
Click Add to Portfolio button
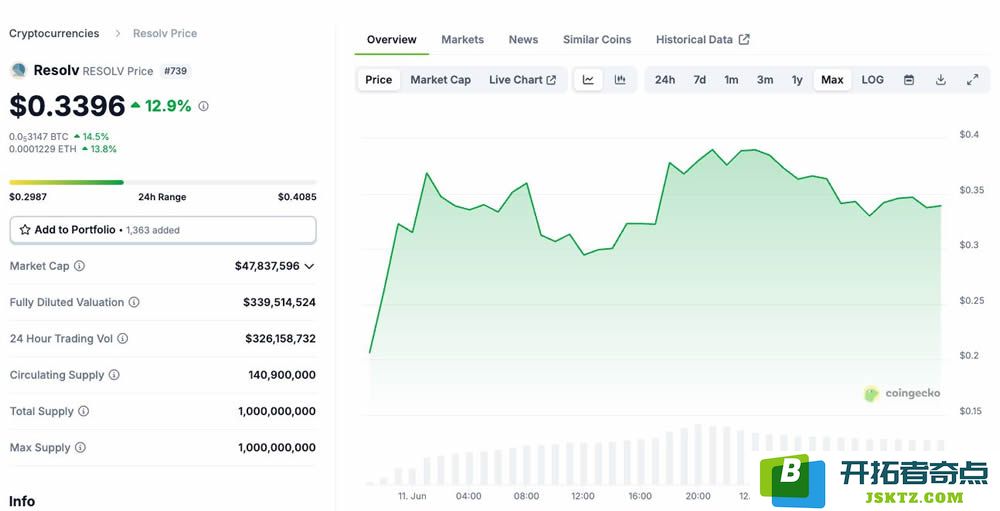[x=163, y=230]
